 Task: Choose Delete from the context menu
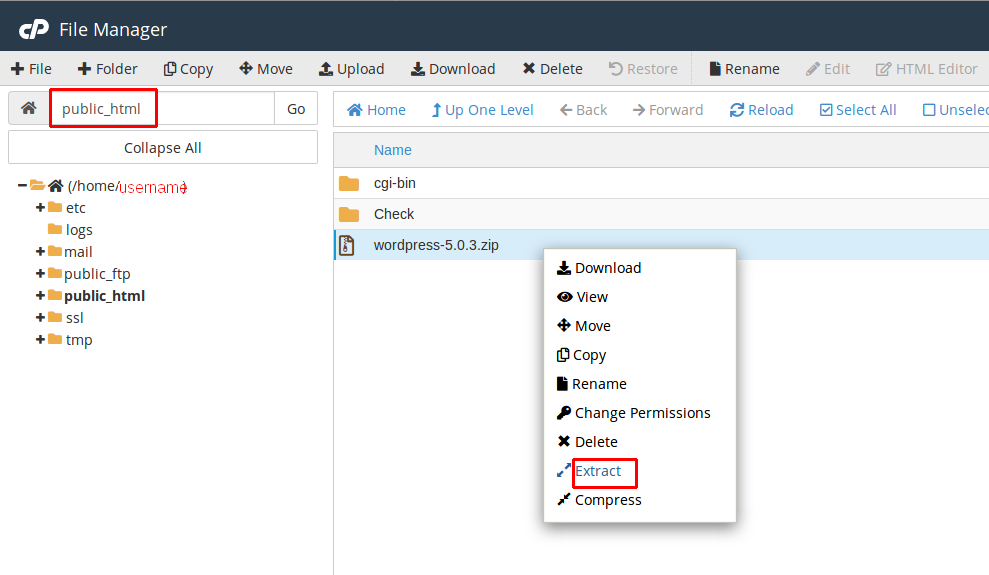click(587, 442)
